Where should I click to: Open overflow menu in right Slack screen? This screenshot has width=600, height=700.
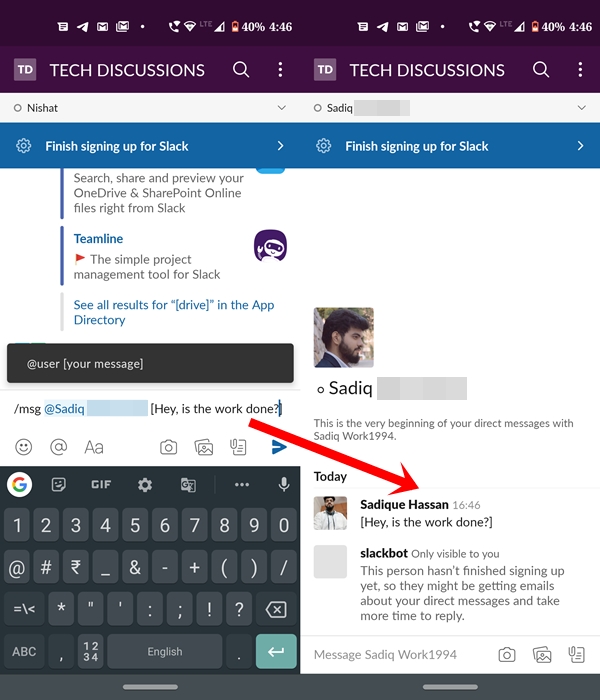tap(580, 70)
